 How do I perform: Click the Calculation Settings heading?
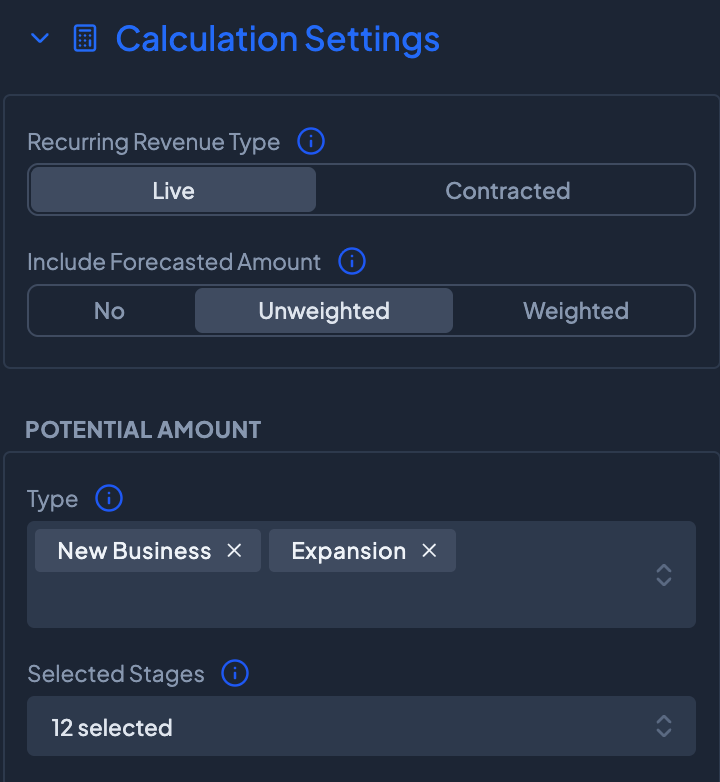tap(277, 39)
